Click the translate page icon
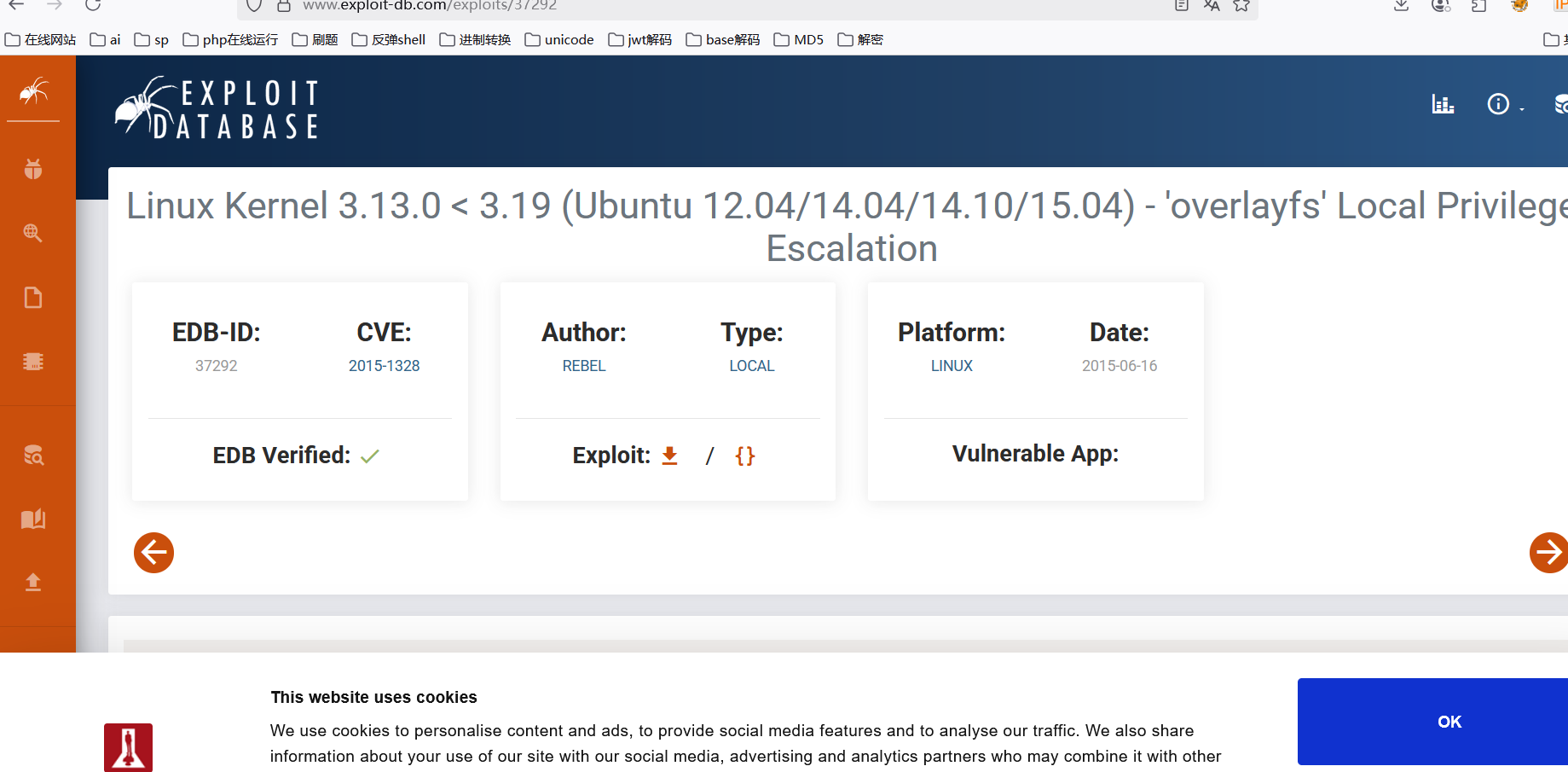Screen dimensions: 1568x772 click(1212, 5)
